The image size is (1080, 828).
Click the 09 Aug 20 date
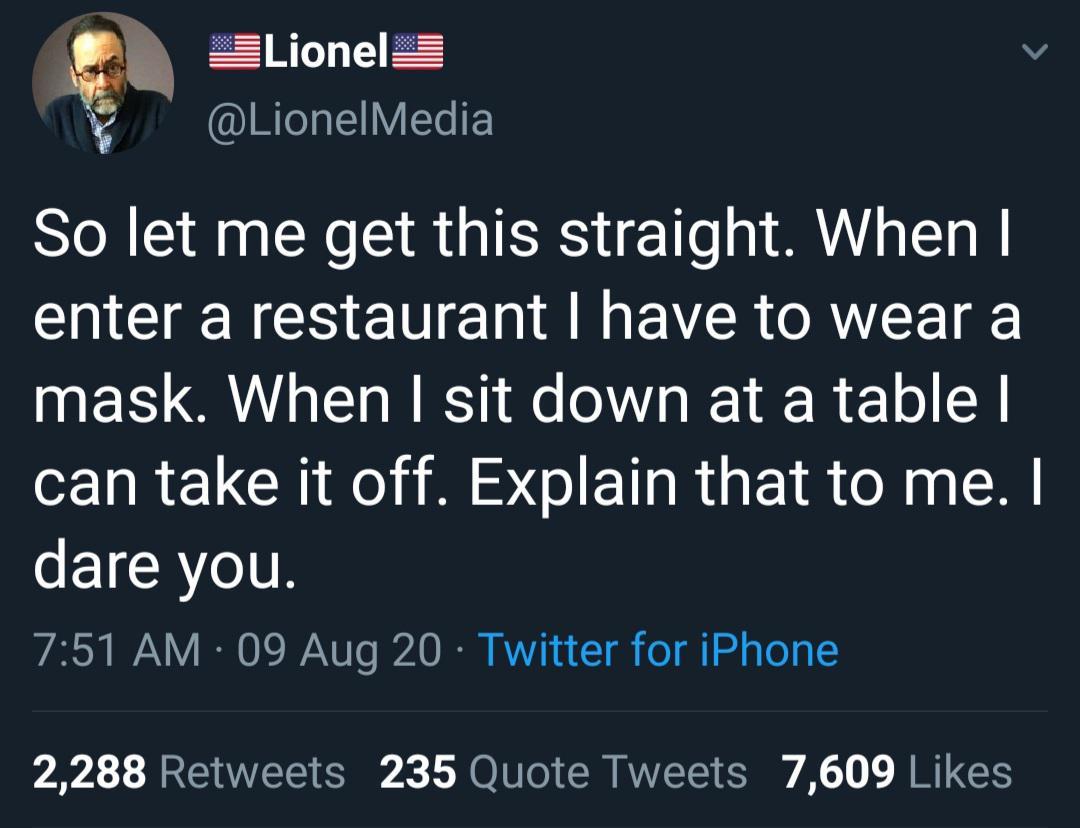[341, 651]
